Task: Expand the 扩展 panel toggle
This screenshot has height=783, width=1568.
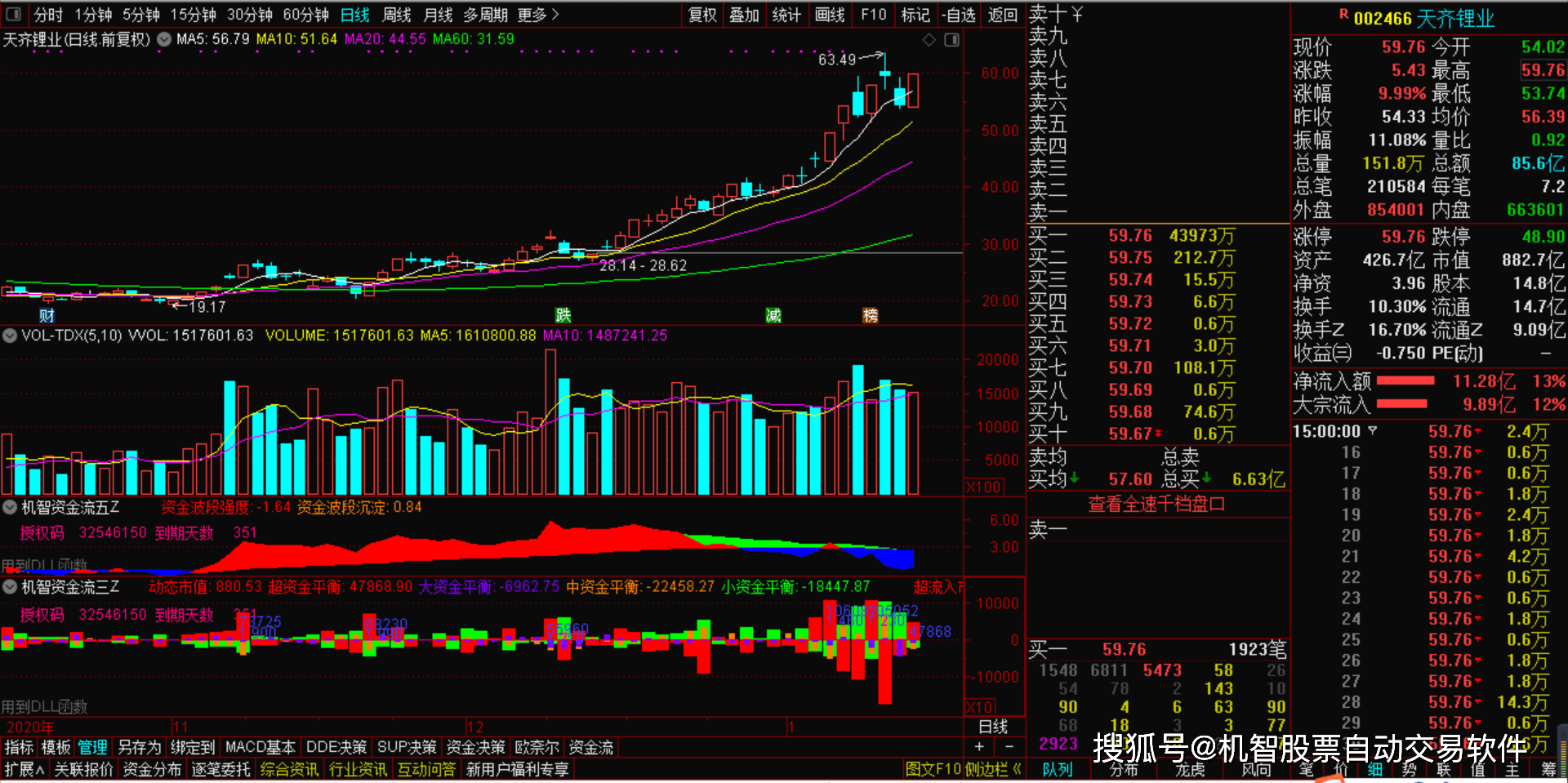Action: coord(24,769)
